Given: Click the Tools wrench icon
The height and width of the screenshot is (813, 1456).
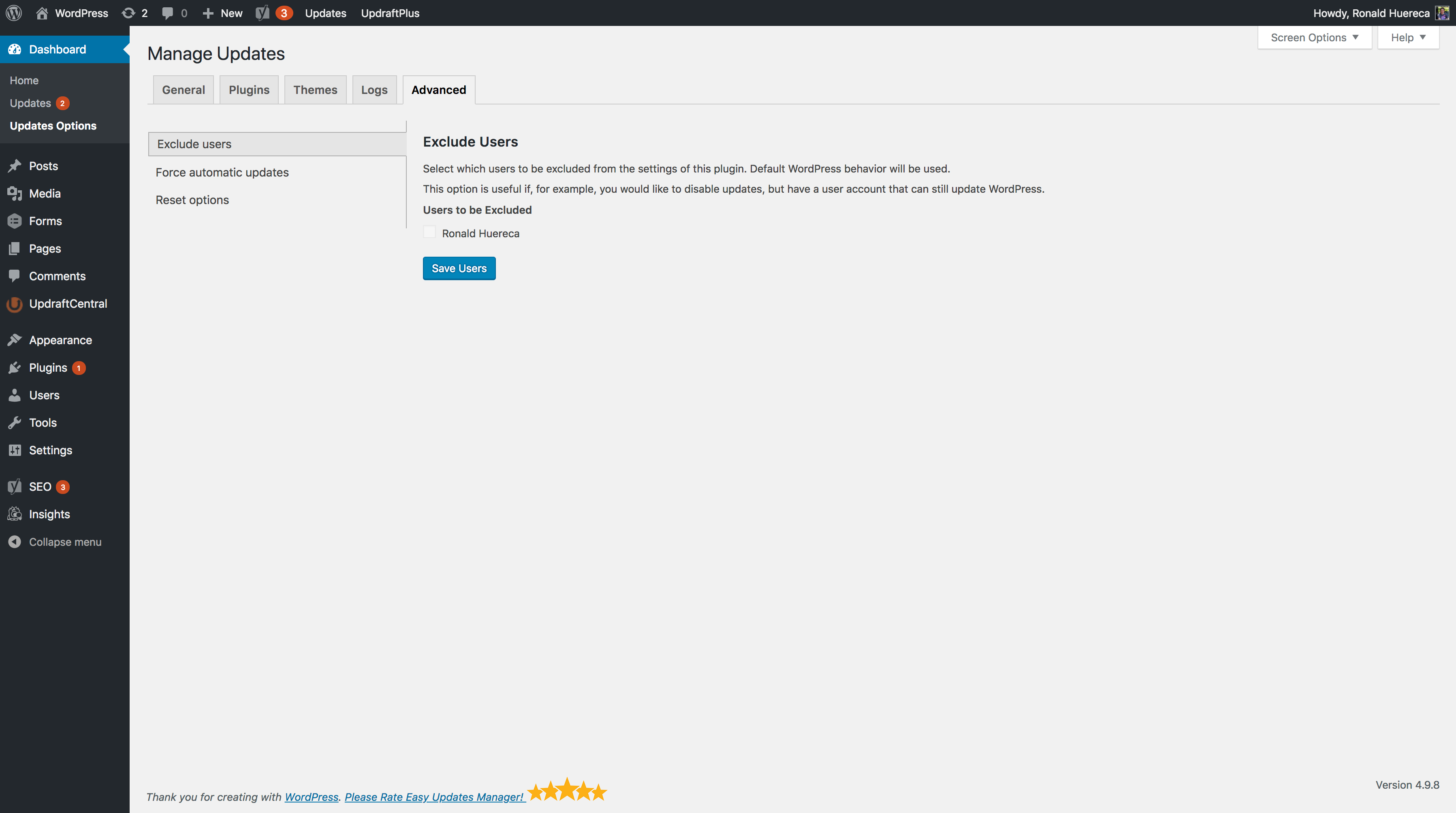Looking at the screenshot, I should [x=15, y=423].
